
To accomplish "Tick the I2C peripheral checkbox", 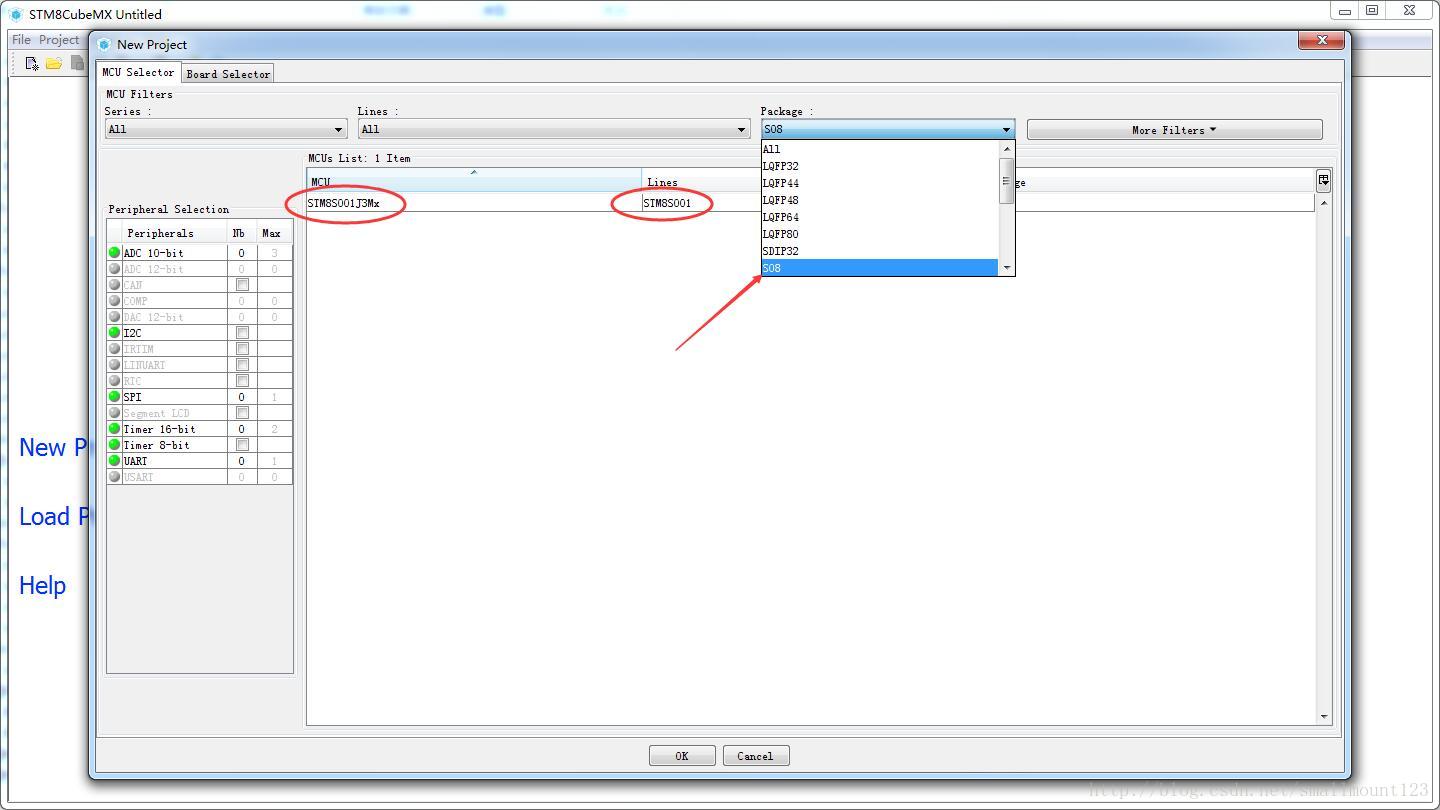I will (x=242, y=333).
